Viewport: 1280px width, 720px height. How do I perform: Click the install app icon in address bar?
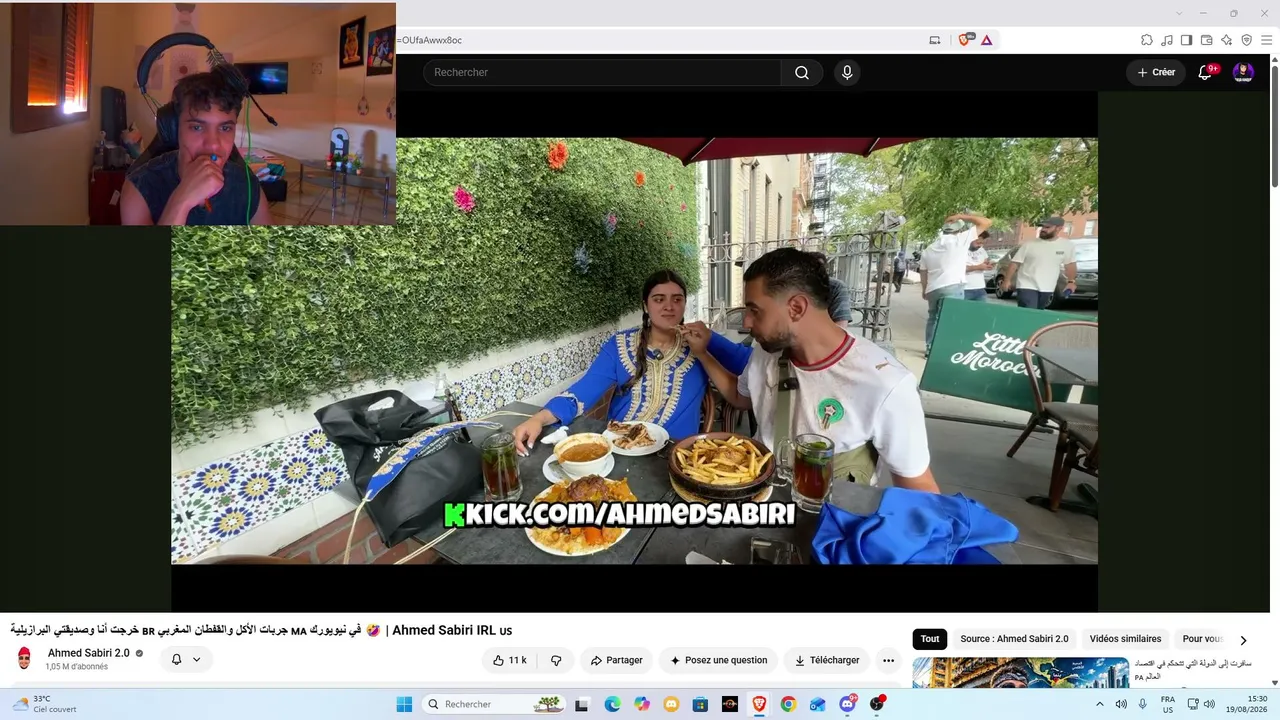click(x=935, y=40)
